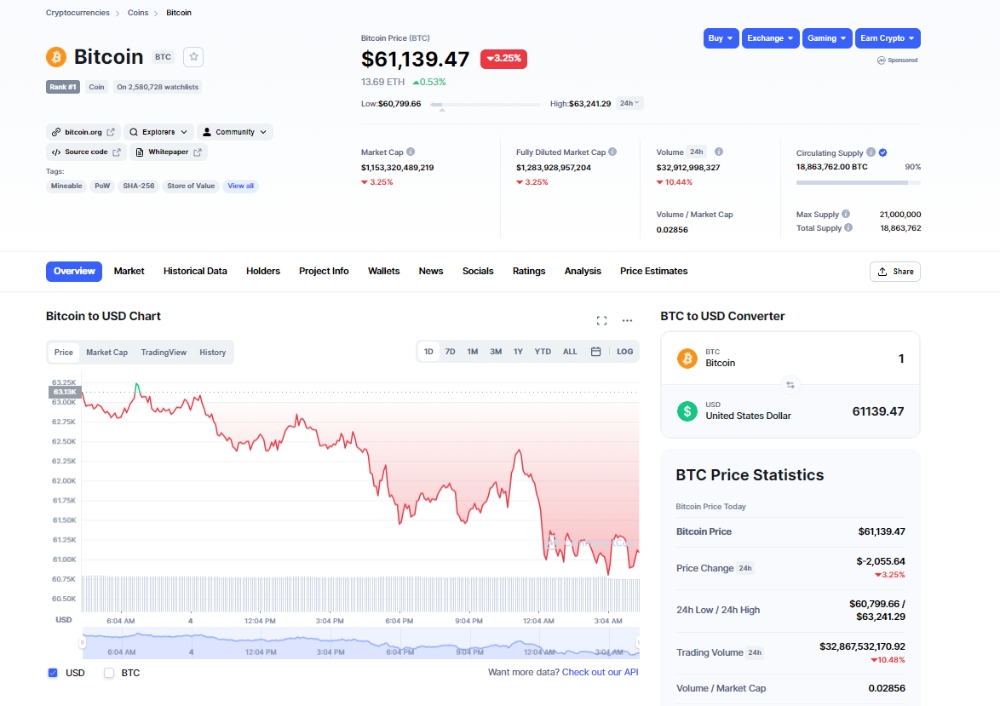Switch to the Market tab
Screen dimensions: 1000x706
[129, 271]
